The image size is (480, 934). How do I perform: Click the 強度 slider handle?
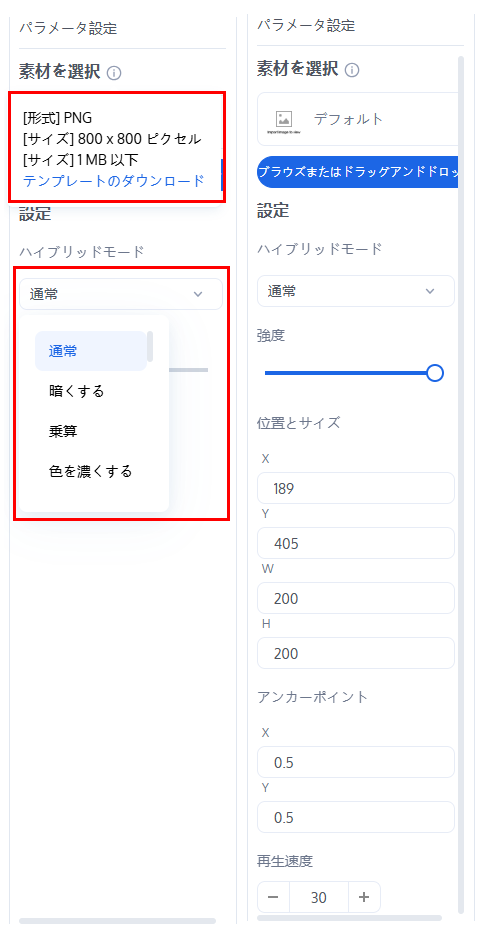click(x=435, y=373)
